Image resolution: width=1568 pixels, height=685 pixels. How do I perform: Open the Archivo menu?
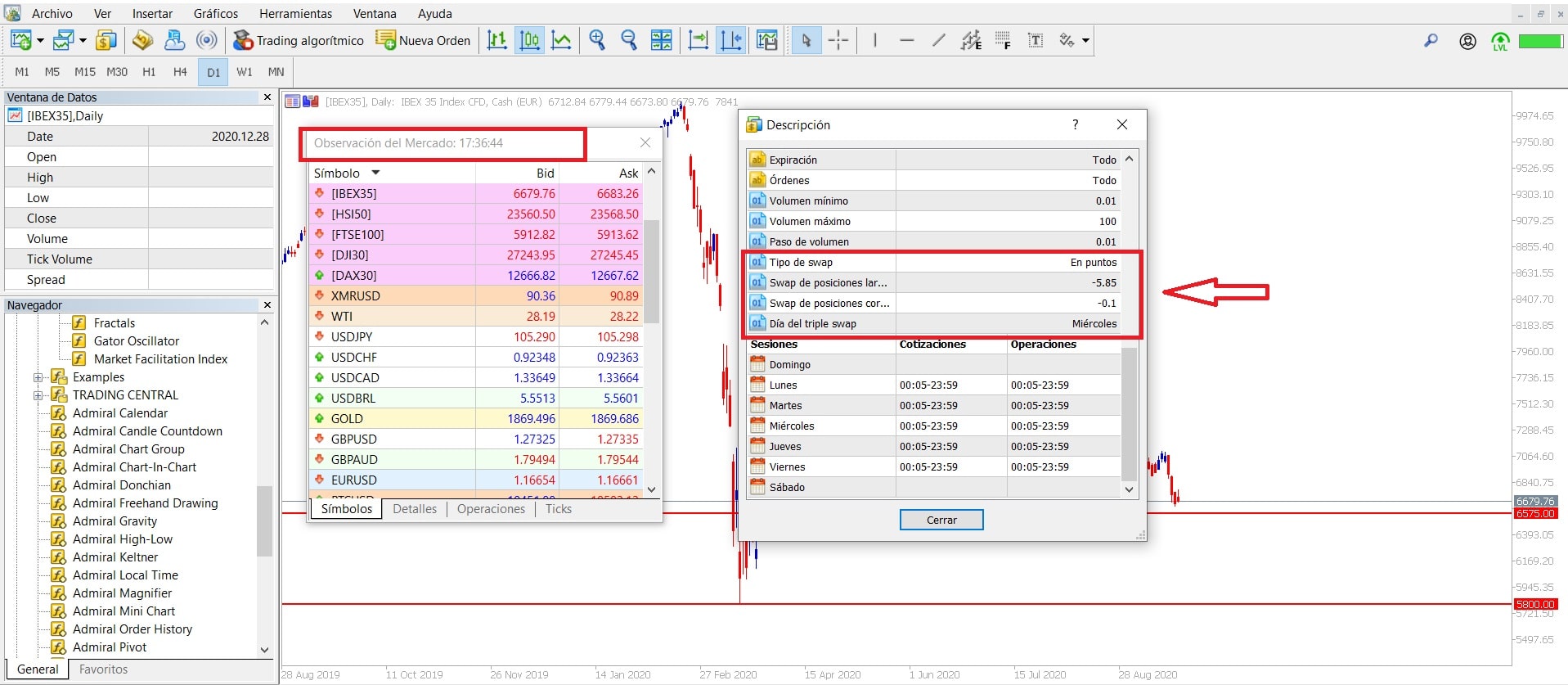coord(52,14)
